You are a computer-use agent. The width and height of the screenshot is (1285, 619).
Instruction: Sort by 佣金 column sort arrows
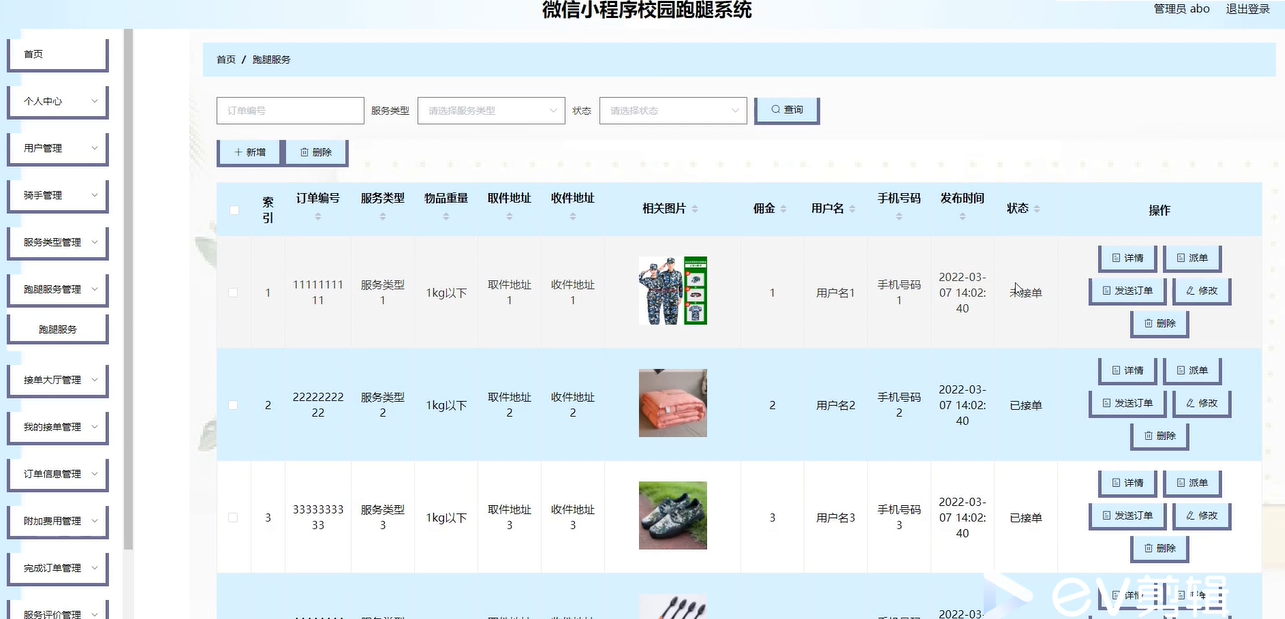point(784,209)
